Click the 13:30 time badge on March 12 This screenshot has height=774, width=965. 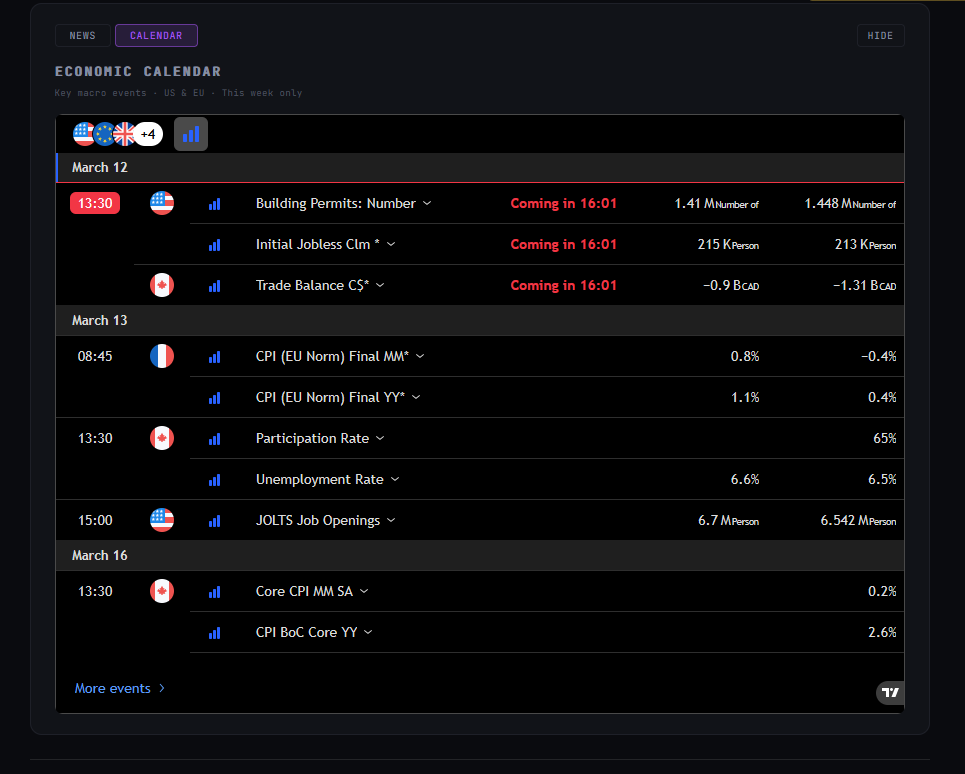tap(94, 202)
